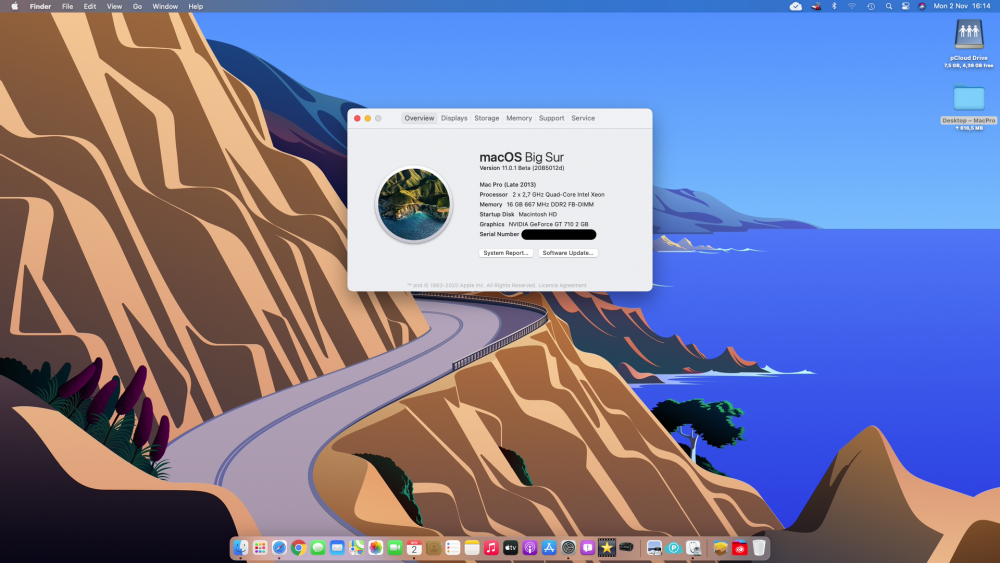Click the date and time in the menu bar

tap(962, 6)
